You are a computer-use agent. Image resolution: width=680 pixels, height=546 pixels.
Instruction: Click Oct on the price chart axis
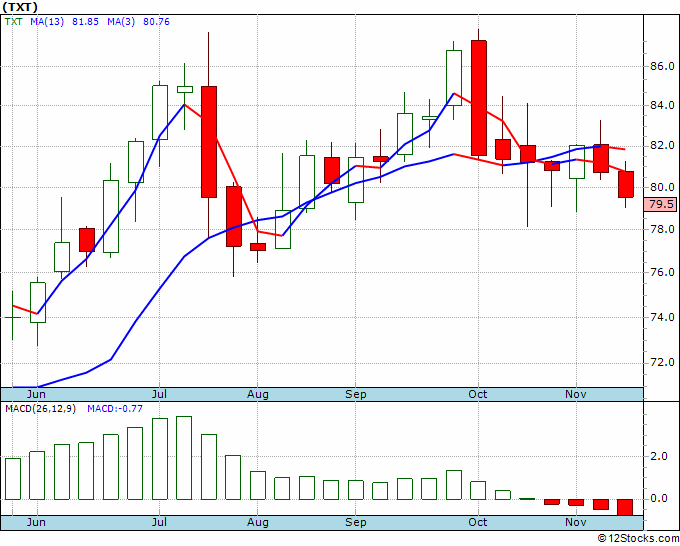point(477,394)
